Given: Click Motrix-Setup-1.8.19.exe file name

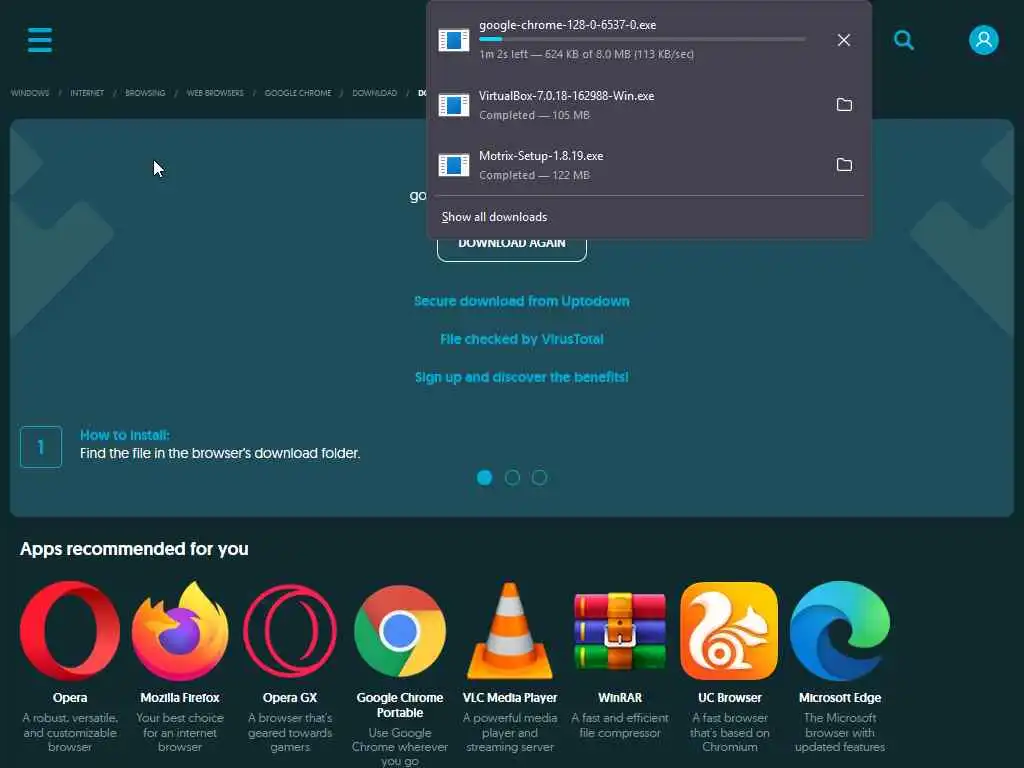Looking at the screenshot, I should 541,155.
